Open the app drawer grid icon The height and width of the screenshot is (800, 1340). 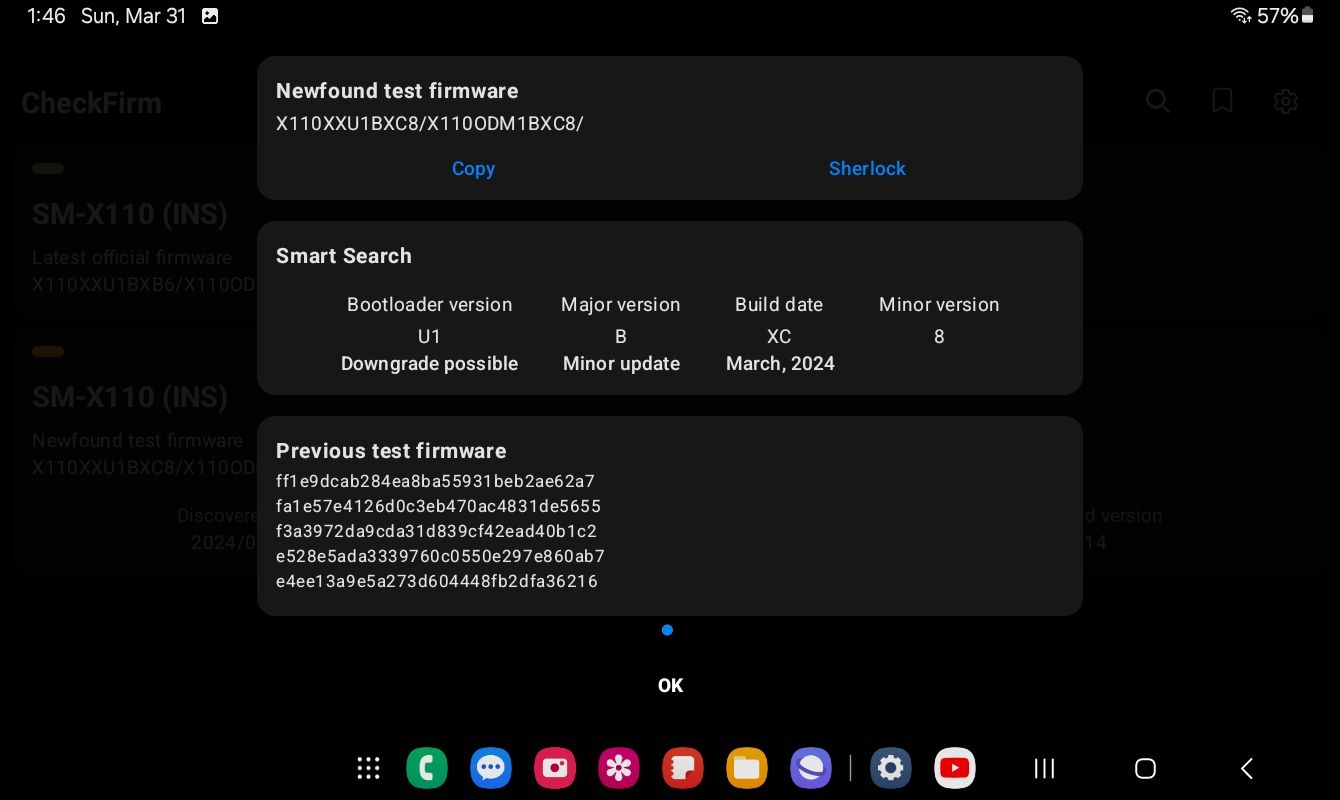point(368,768)
